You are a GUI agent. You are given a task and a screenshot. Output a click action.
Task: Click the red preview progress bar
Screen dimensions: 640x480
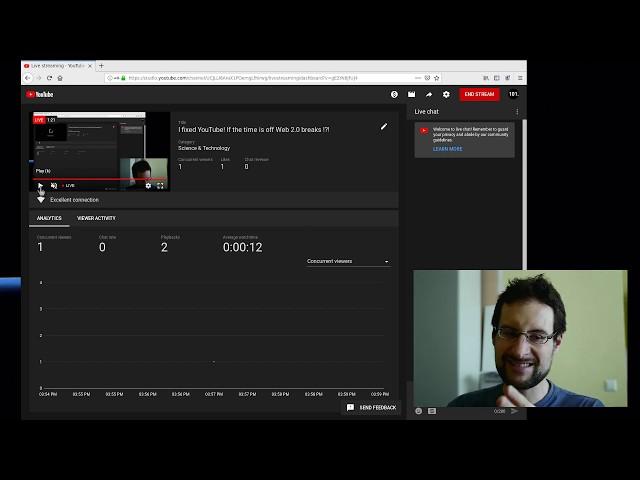point(100,179)
